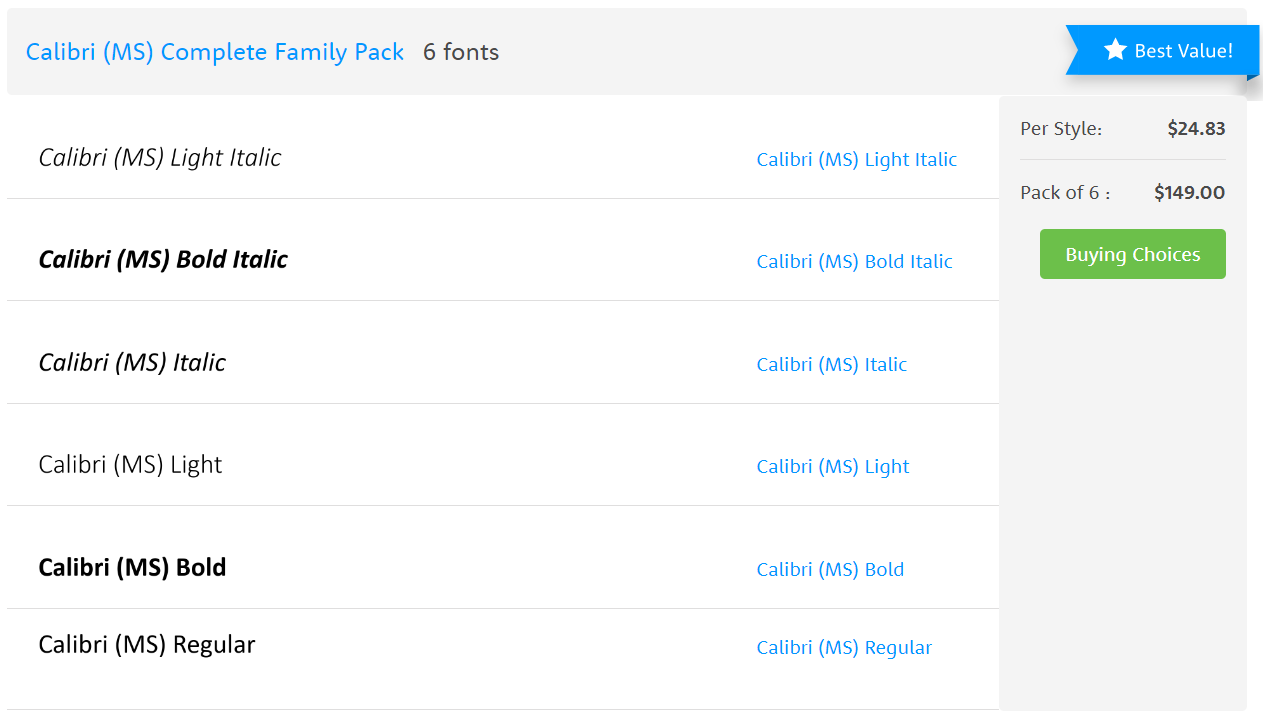Image resolution: width=1263 pixels, height=723 pixels.
Task: Open the Calibri (MS) Light link
Action: coord(832,466)
